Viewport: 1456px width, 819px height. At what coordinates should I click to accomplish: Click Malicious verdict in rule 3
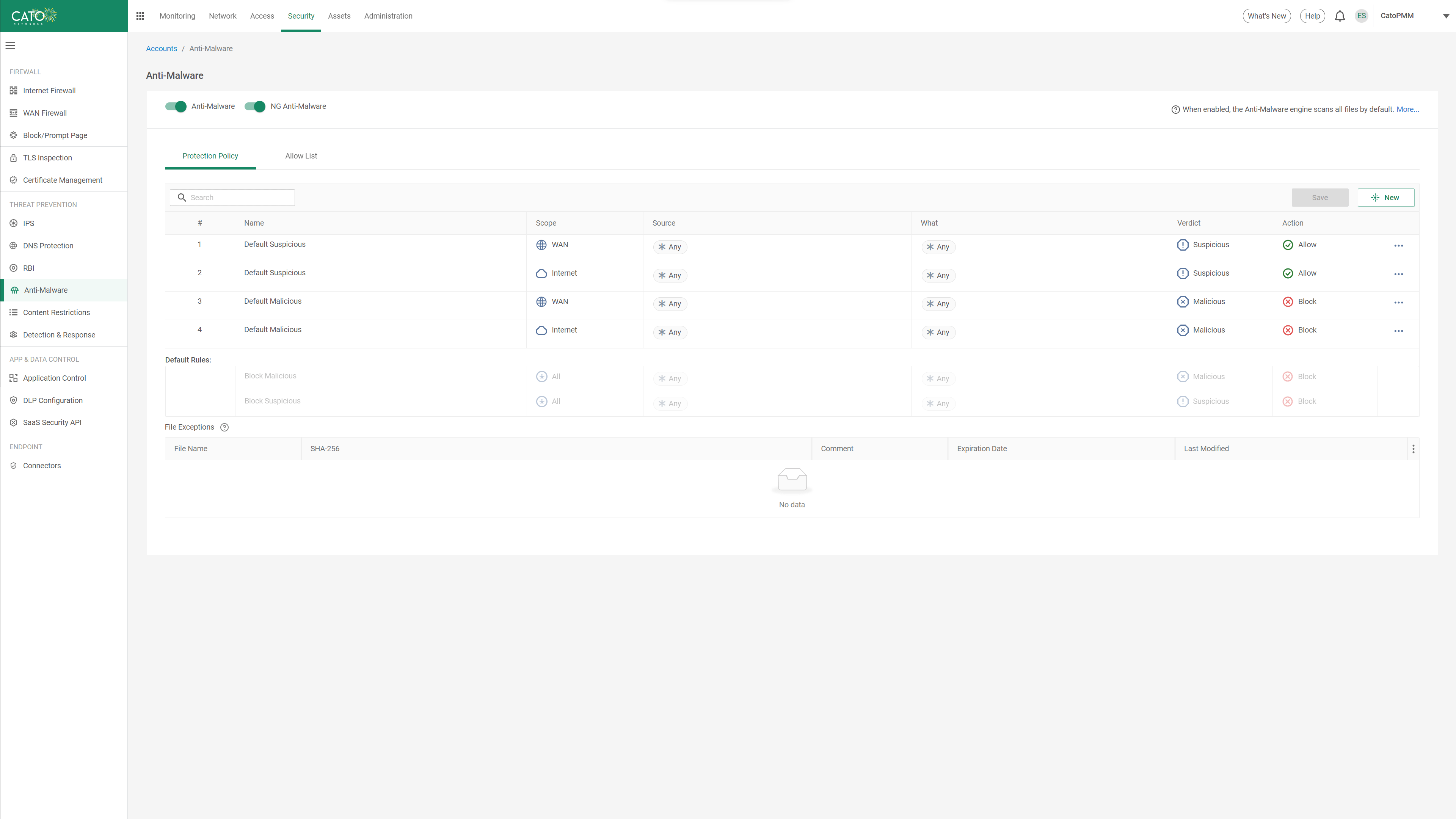coord(1201,302)
